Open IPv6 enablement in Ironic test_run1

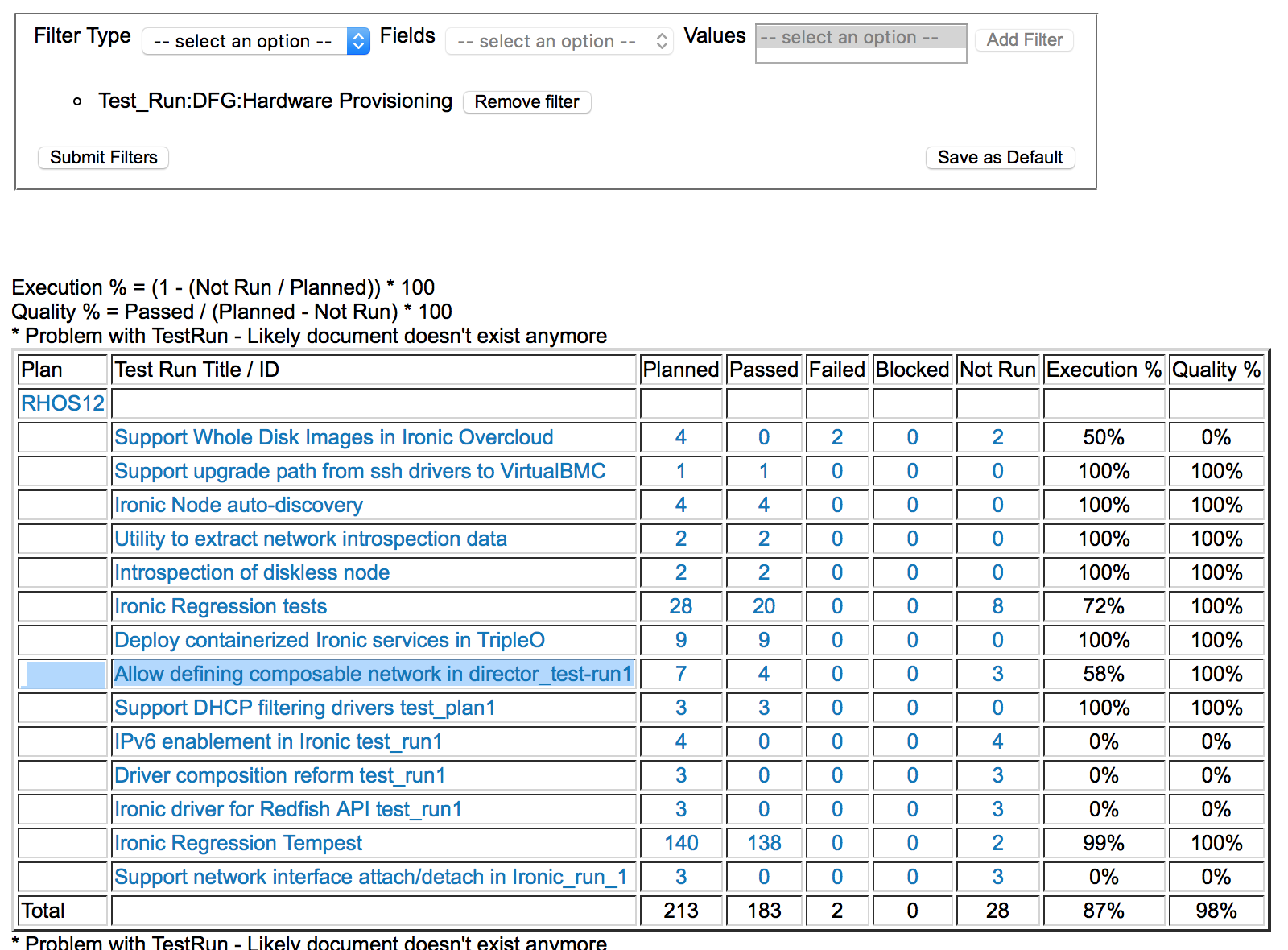pyautogui.click(x=279, y=741)
